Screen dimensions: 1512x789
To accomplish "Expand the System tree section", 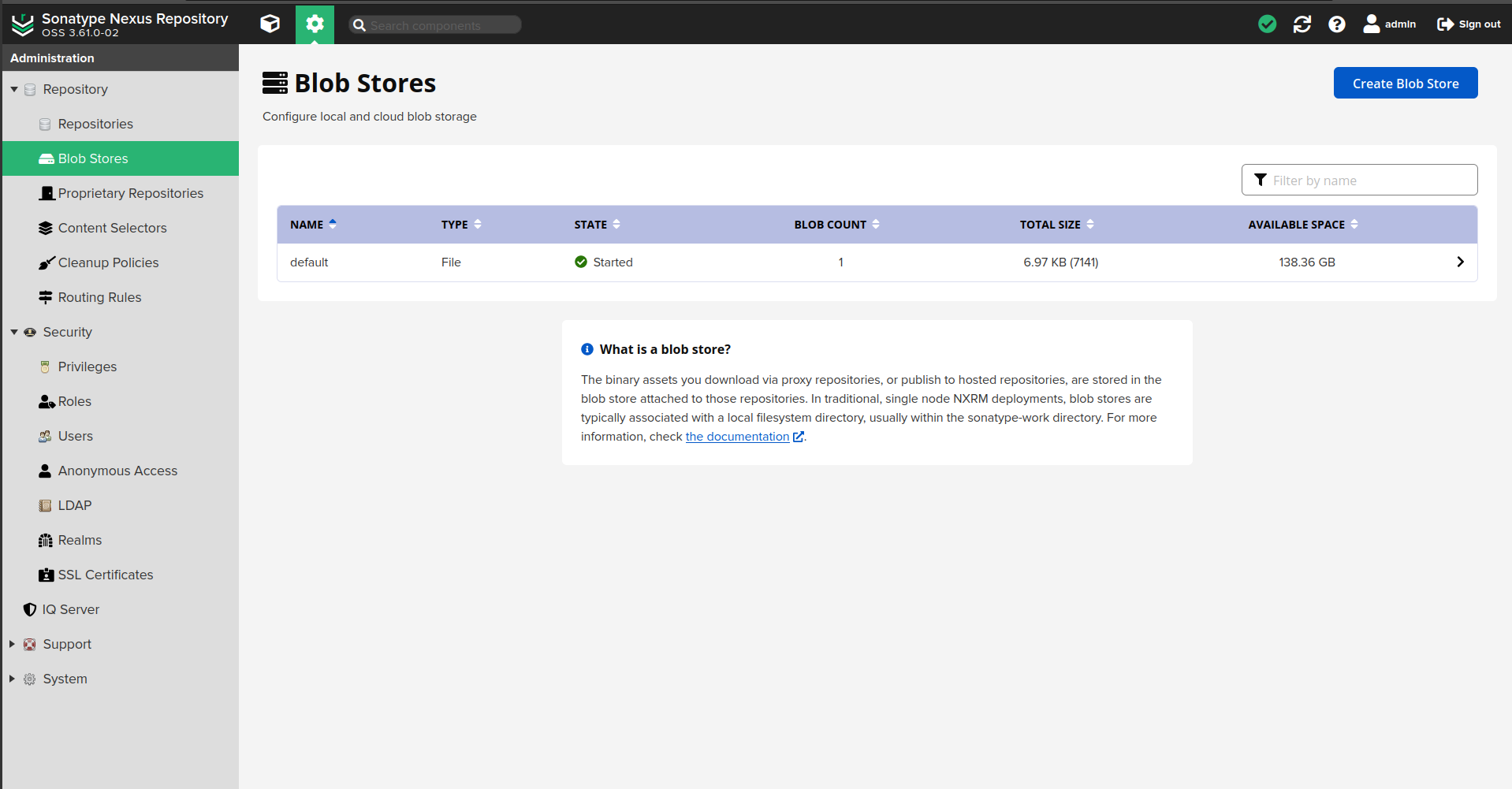I will (x=13, y=679).
